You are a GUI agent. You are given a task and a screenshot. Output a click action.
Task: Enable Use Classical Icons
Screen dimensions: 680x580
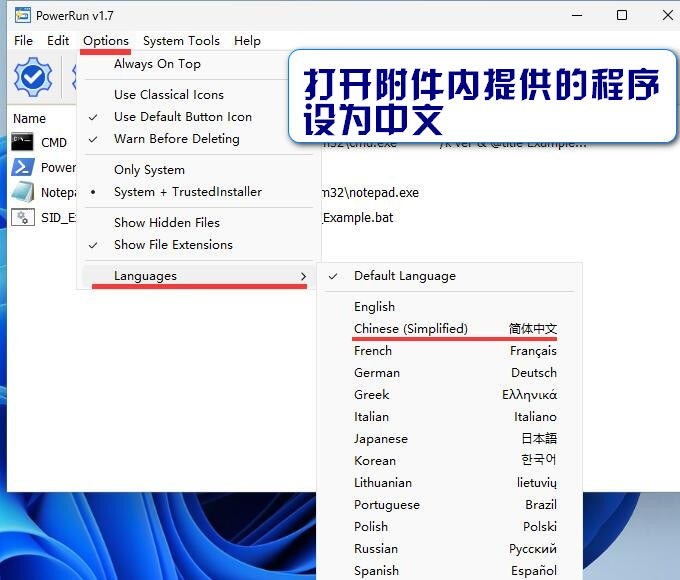pyautogui.click(x=199, y=95)
